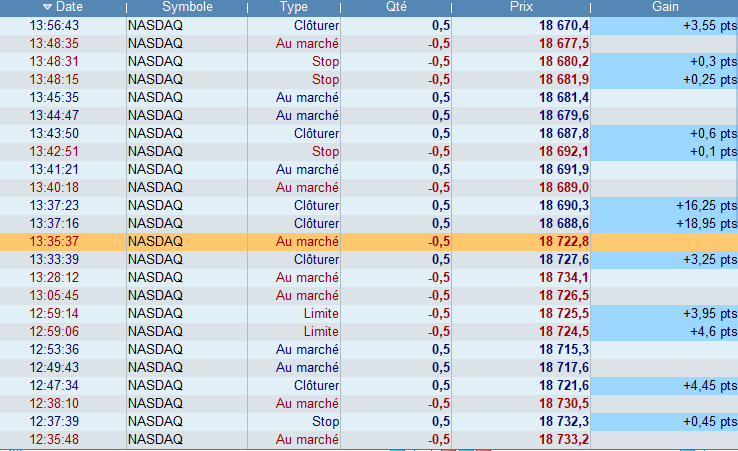Screen dimensions: 738x451
Task: Click price 18 734,1
Action: [x=564, y=277]
